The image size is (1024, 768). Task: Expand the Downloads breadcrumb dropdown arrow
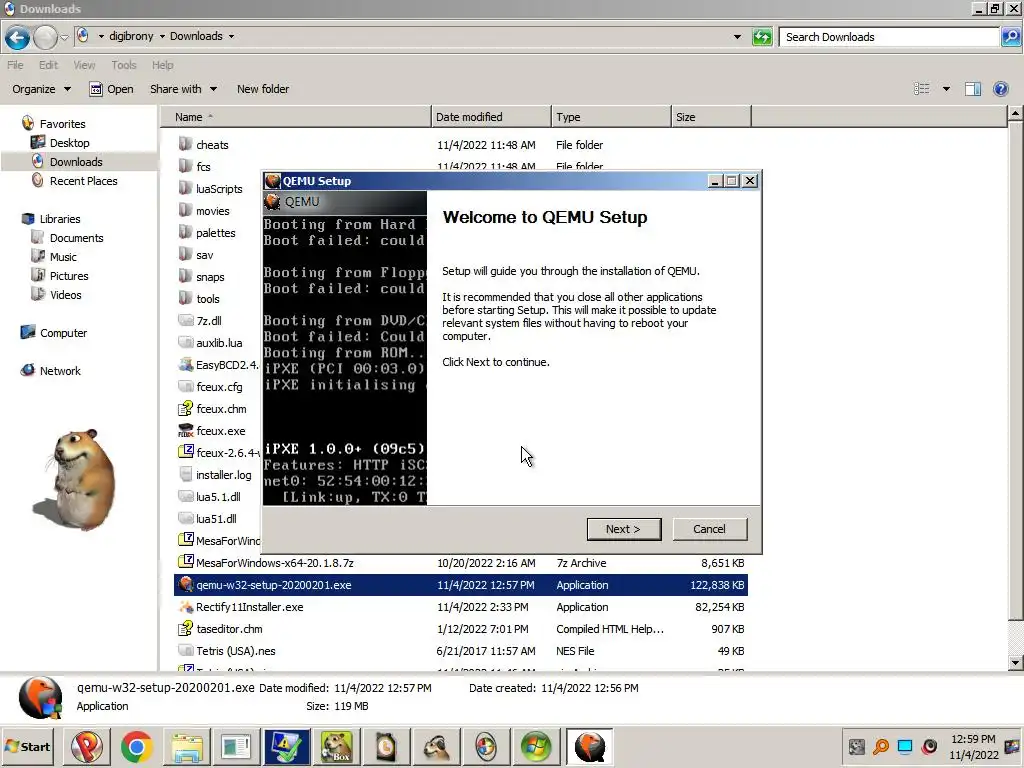coord(231,37)
